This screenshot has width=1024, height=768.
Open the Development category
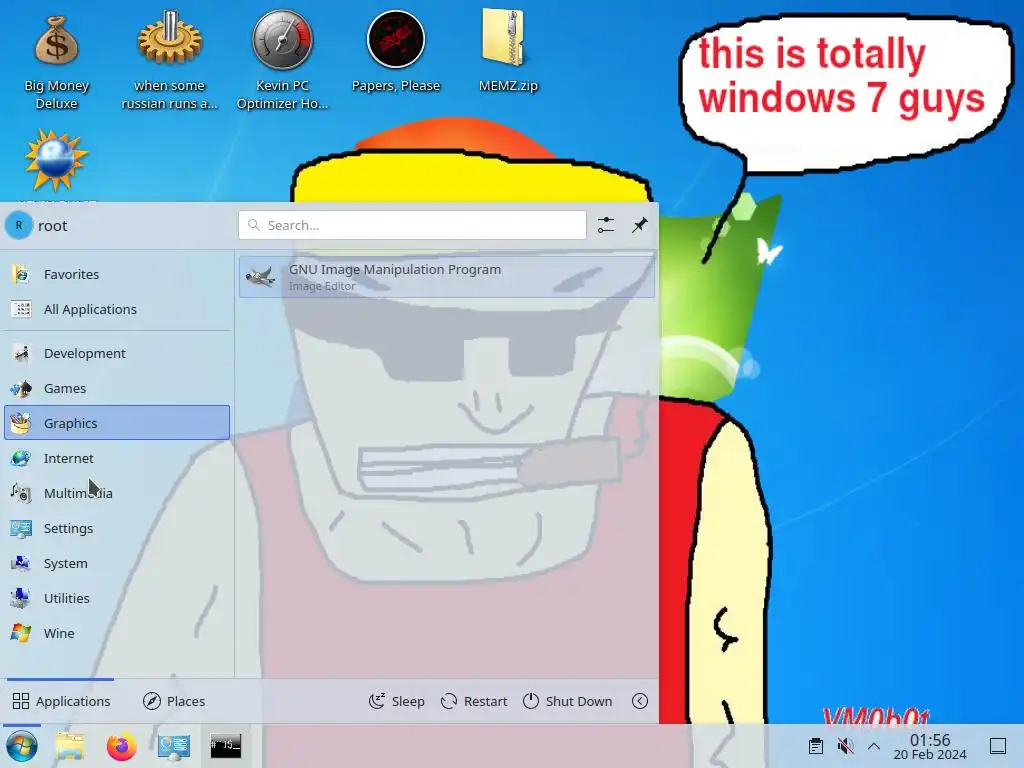tap(117, 353)
